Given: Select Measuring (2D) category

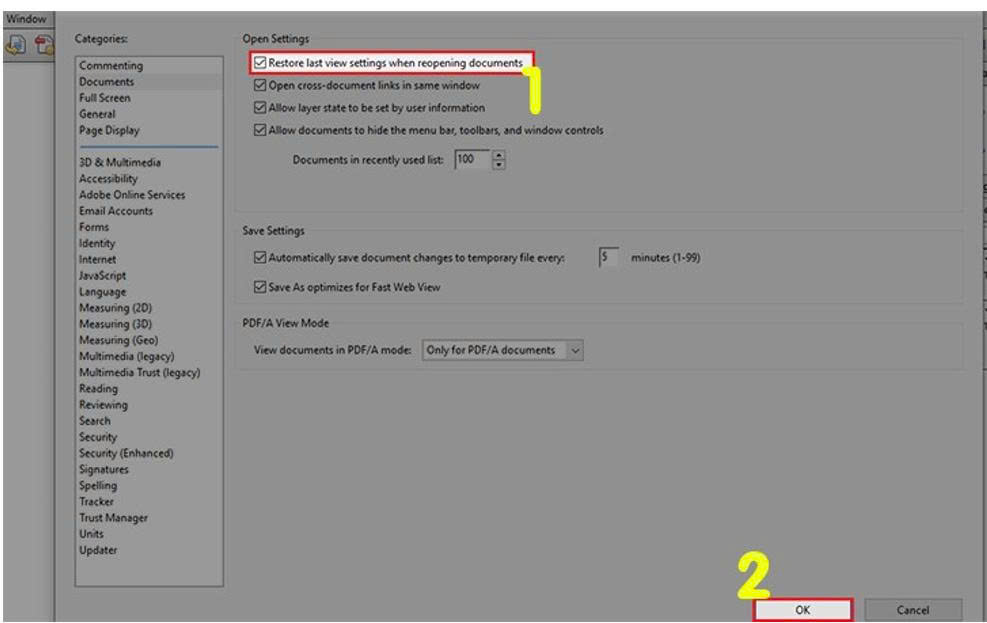Looking at the screenshot, I should pyautogui.click(x=115, y=308).
